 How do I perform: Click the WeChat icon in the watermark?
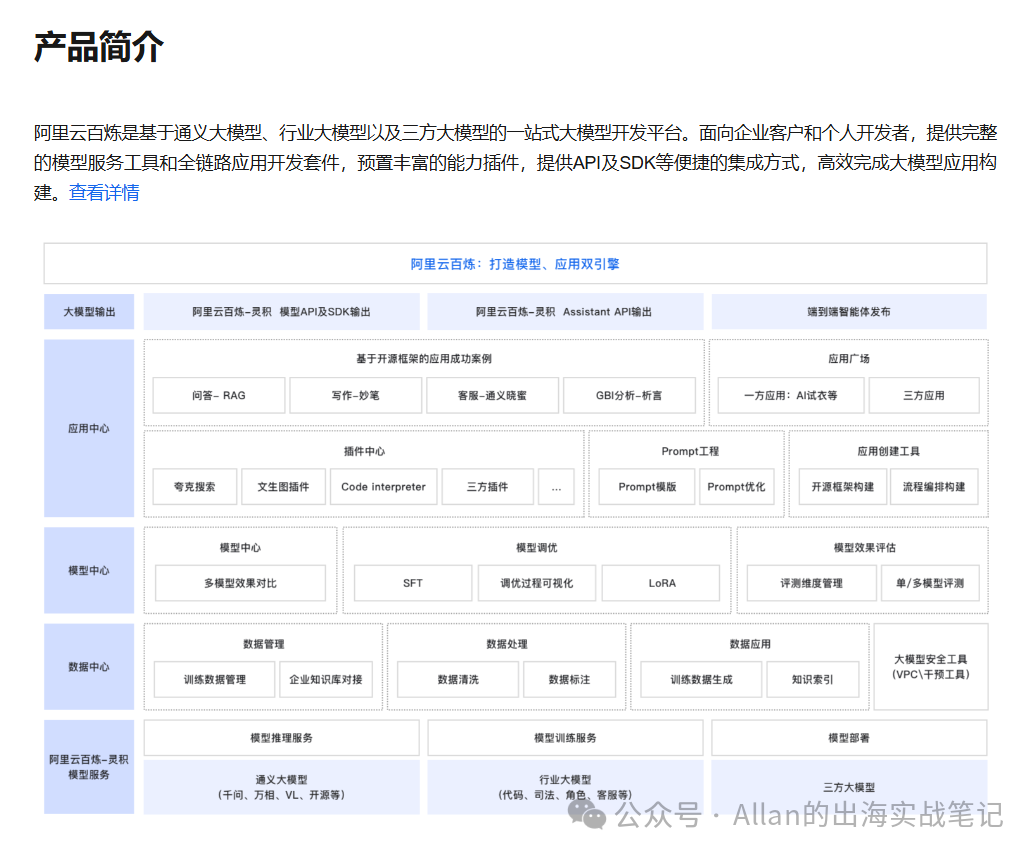click(593, 816)
